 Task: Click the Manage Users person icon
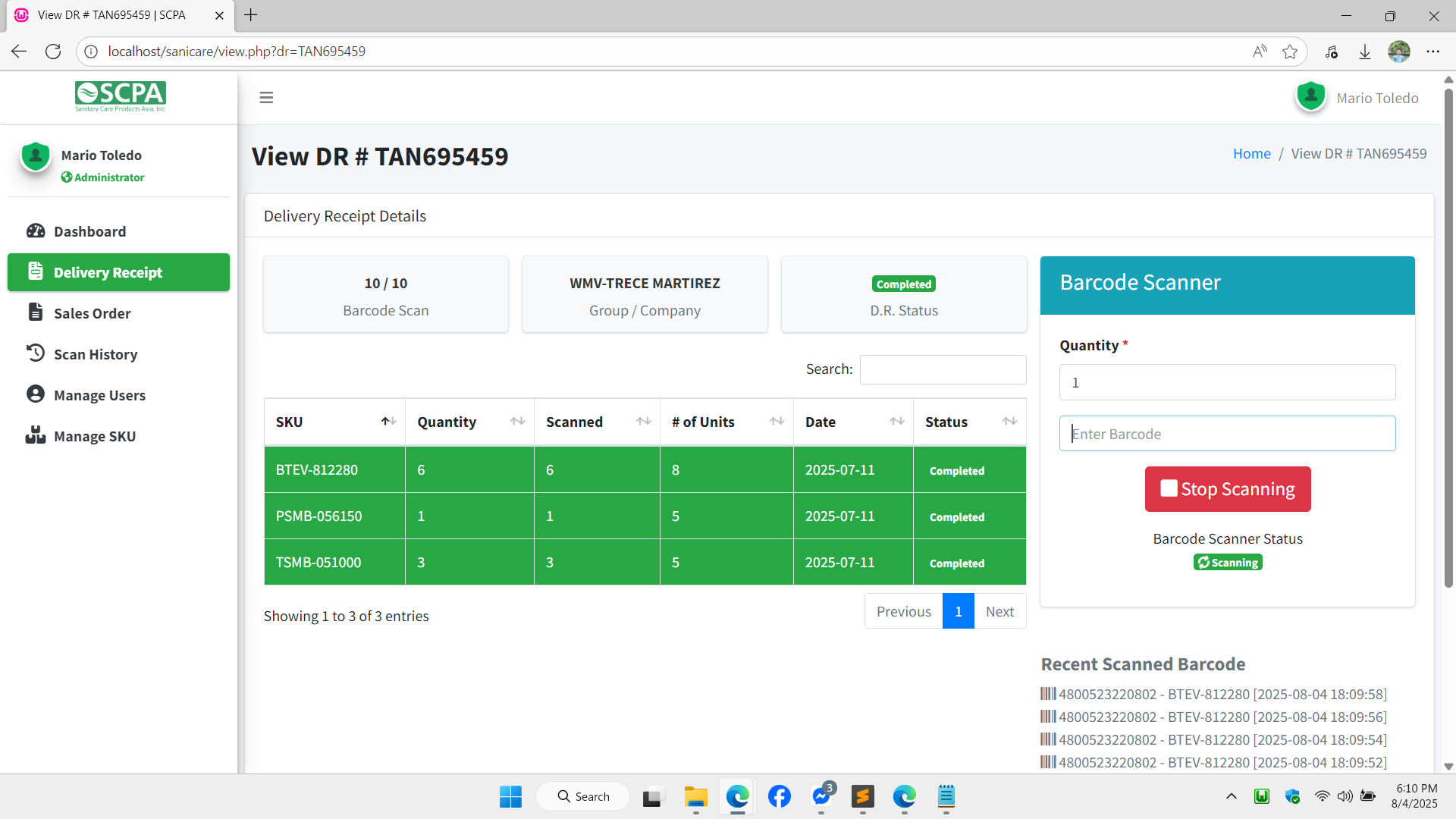coord(36,394)
